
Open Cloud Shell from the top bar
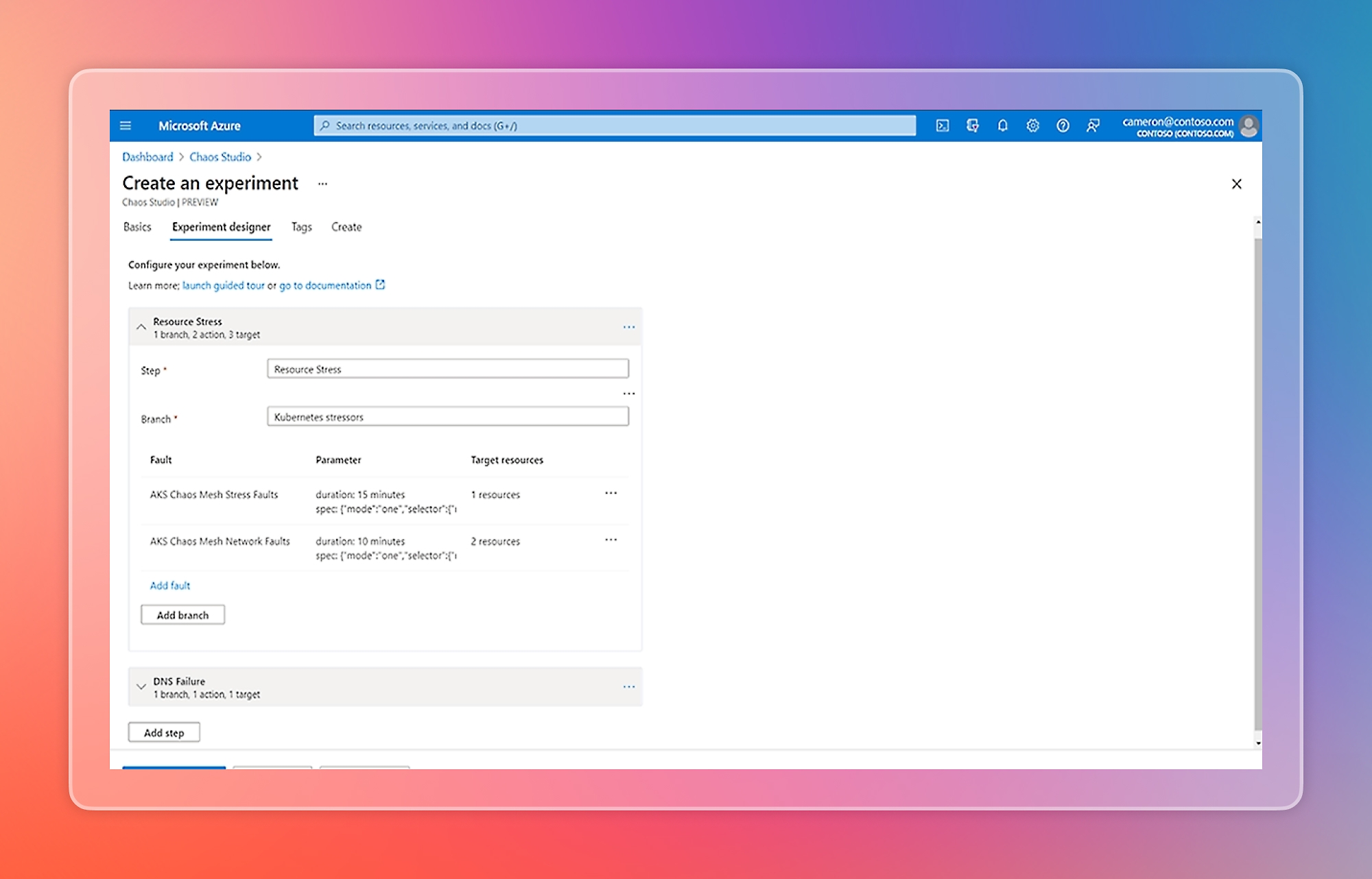(x=943, y=125)
